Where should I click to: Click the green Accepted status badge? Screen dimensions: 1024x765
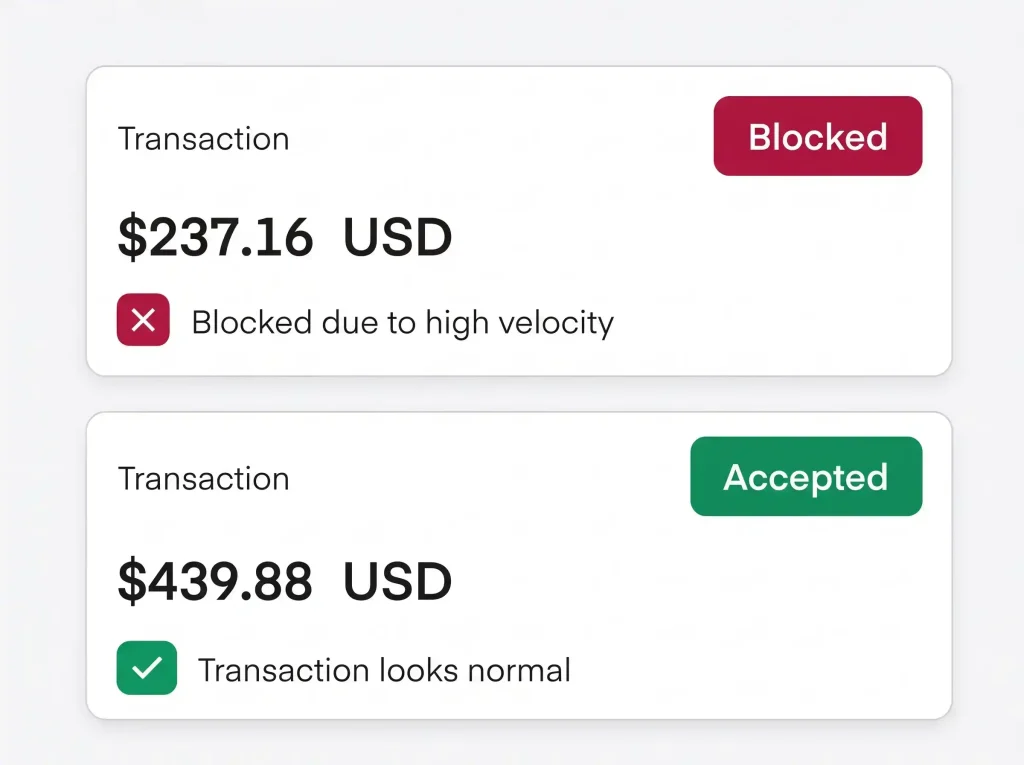(806, 476)
